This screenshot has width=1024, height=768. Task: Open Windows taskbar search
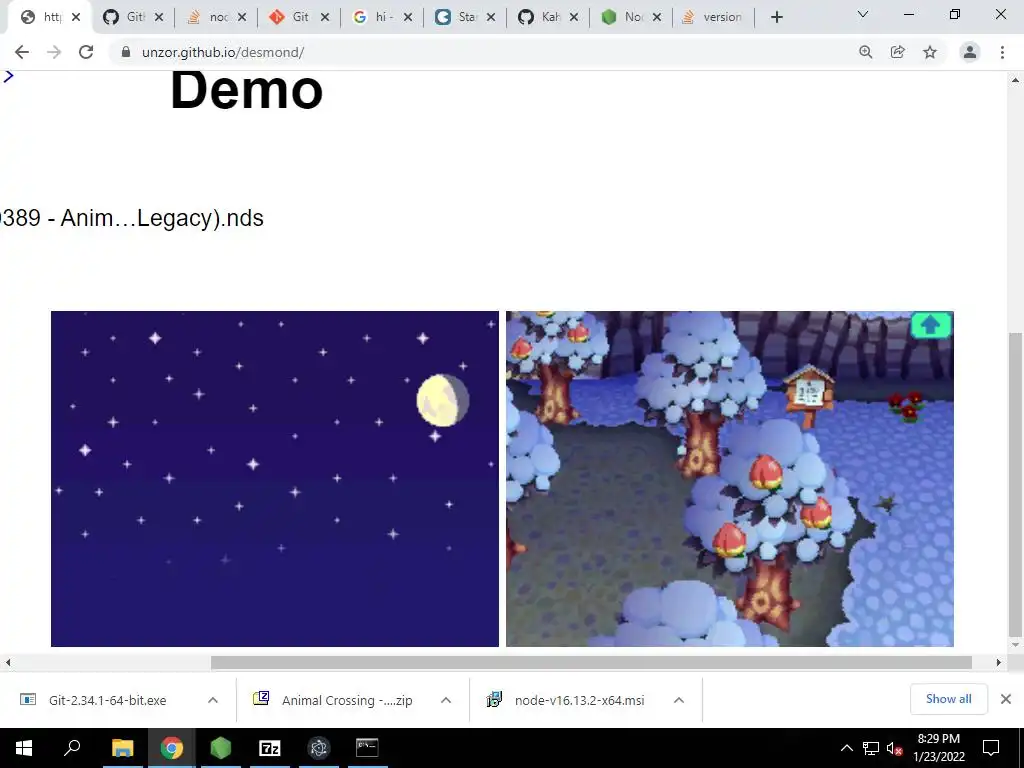[x=72, y=748]
